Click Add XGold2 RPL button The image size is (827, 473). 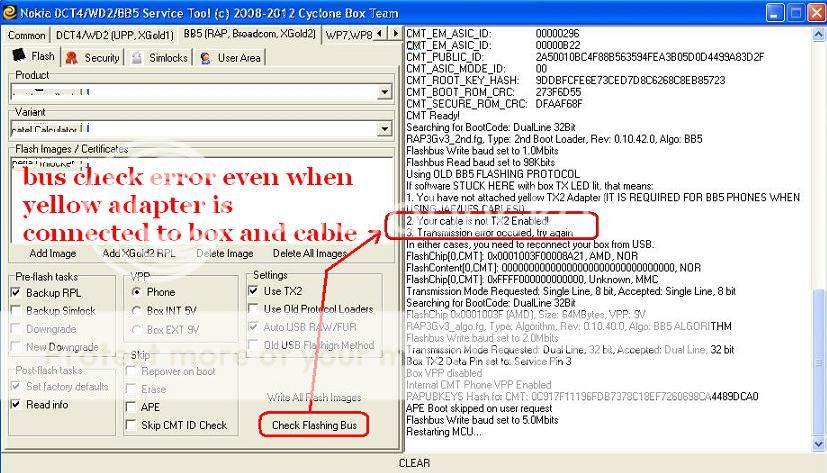coord(139,253)
